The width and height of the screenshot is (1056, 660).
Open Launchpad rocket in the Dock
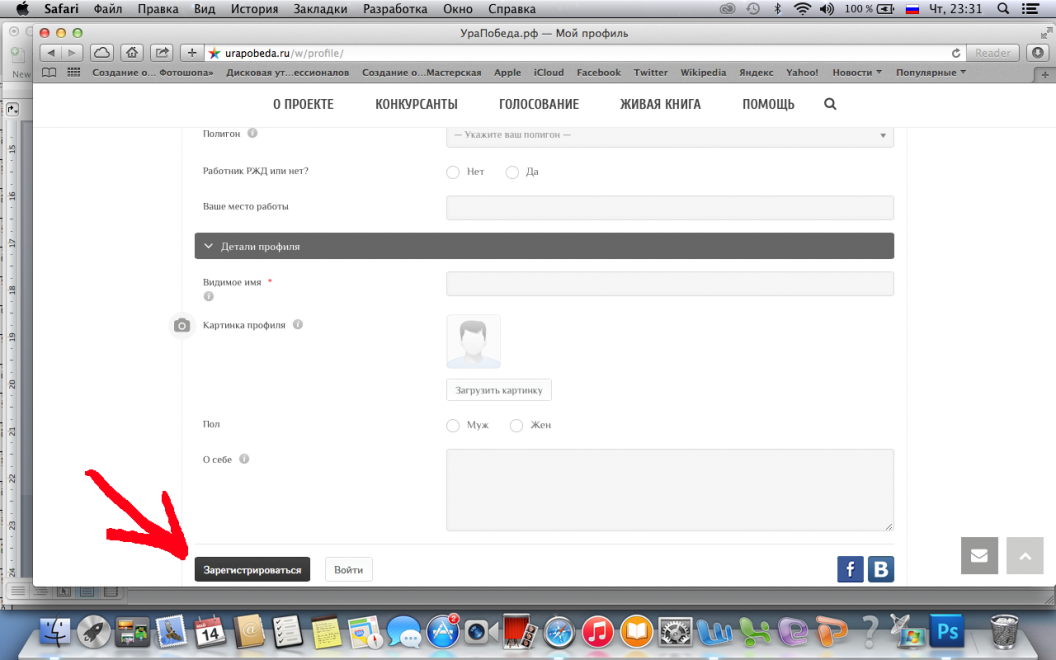click(x=94, y=632)
